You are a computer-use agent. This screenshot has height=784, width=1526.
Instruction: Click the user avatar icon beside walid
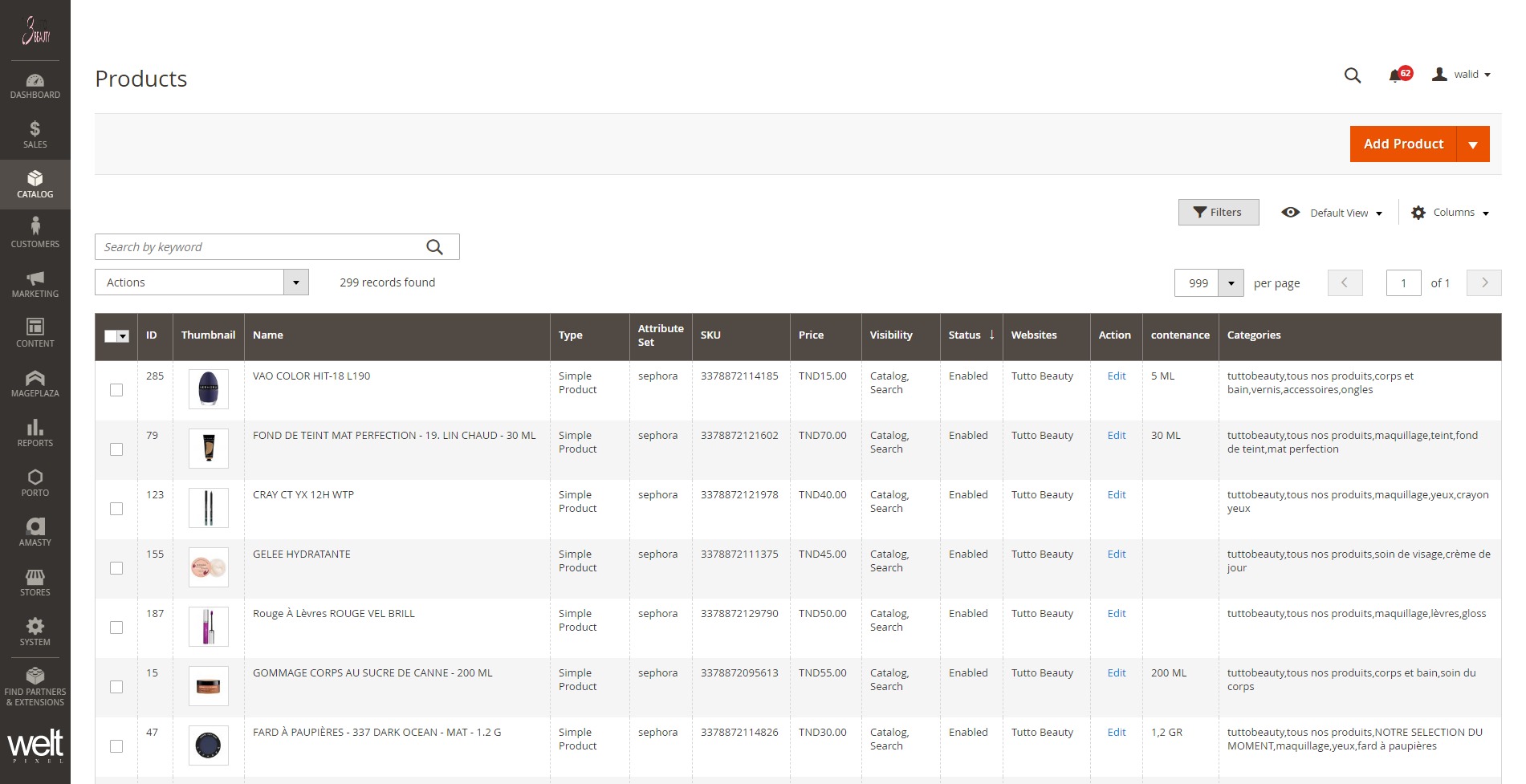[x=1440, y=74]
